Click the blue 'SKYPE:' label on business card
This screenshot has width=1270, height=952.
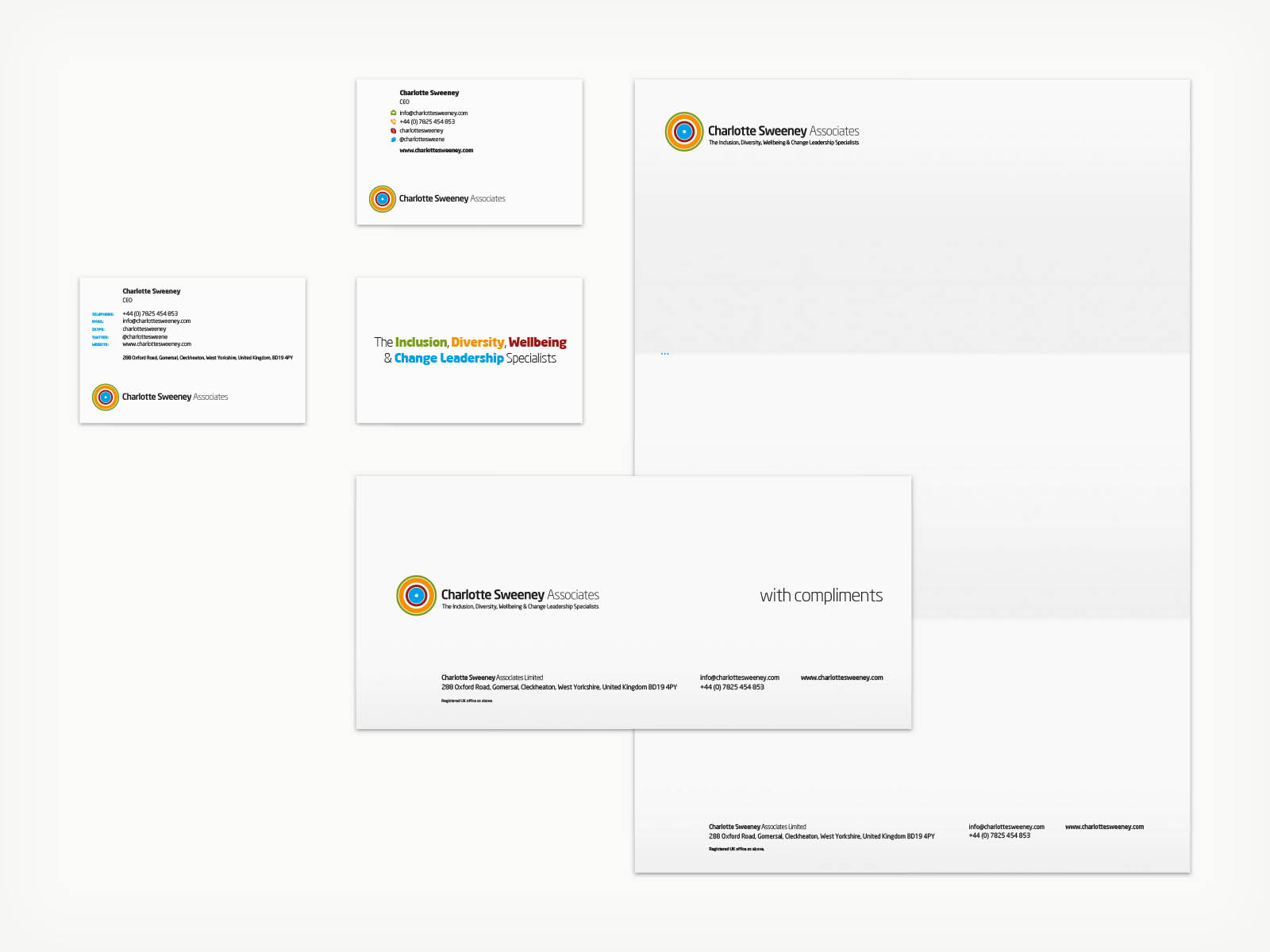pyautogui.click(x=98, y=329)
